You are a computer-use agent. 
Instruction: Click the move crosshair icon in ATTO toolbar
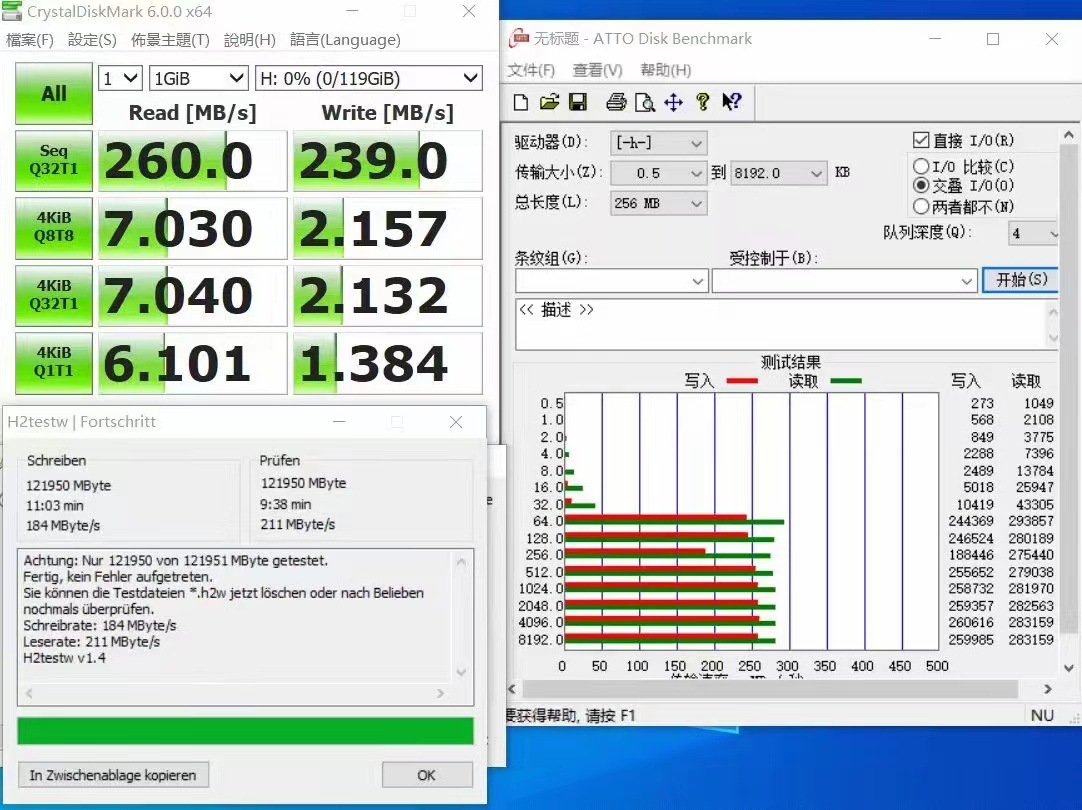point(673,103)
